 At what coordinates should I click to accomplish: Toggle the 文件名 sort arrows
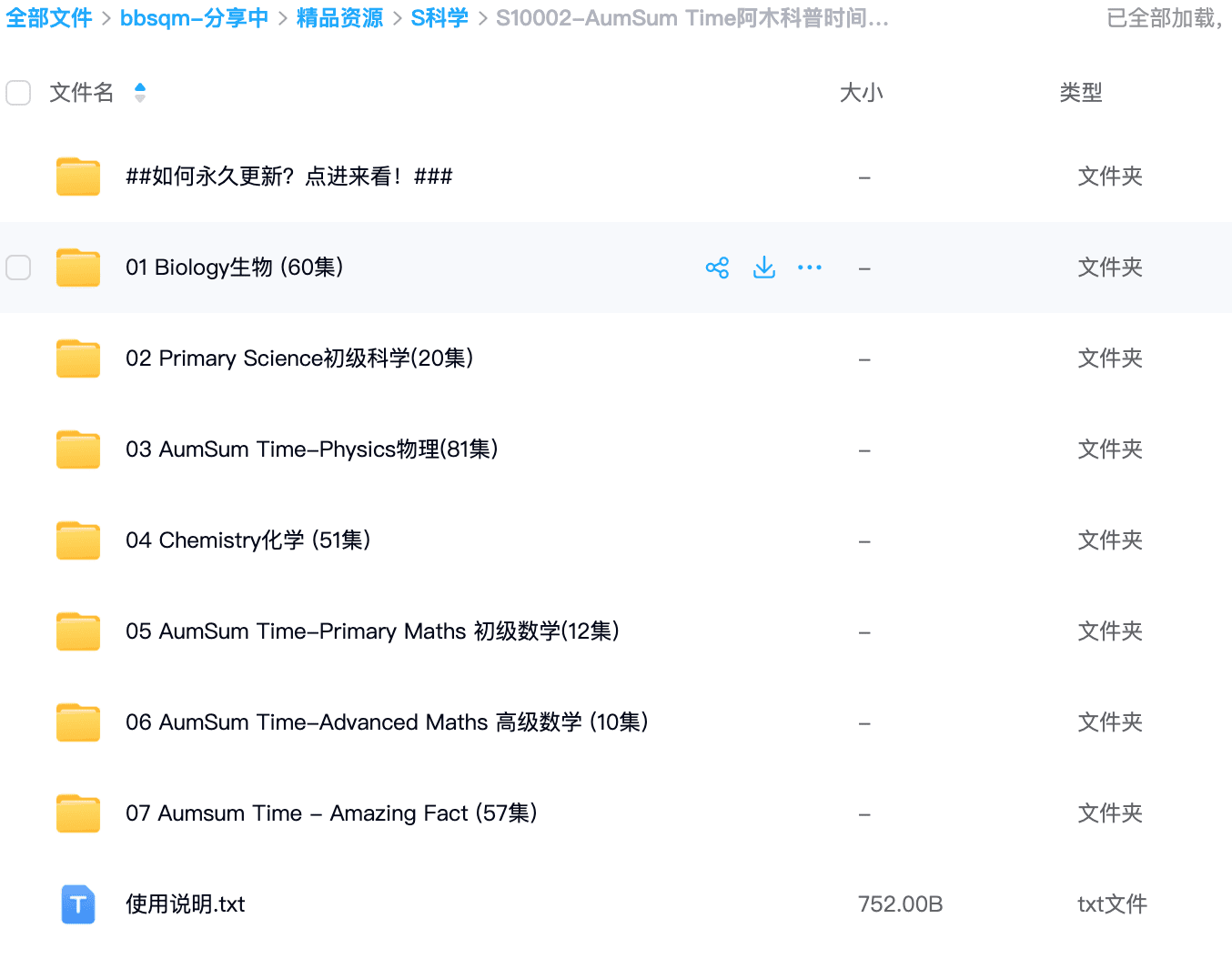pos(140,92)
